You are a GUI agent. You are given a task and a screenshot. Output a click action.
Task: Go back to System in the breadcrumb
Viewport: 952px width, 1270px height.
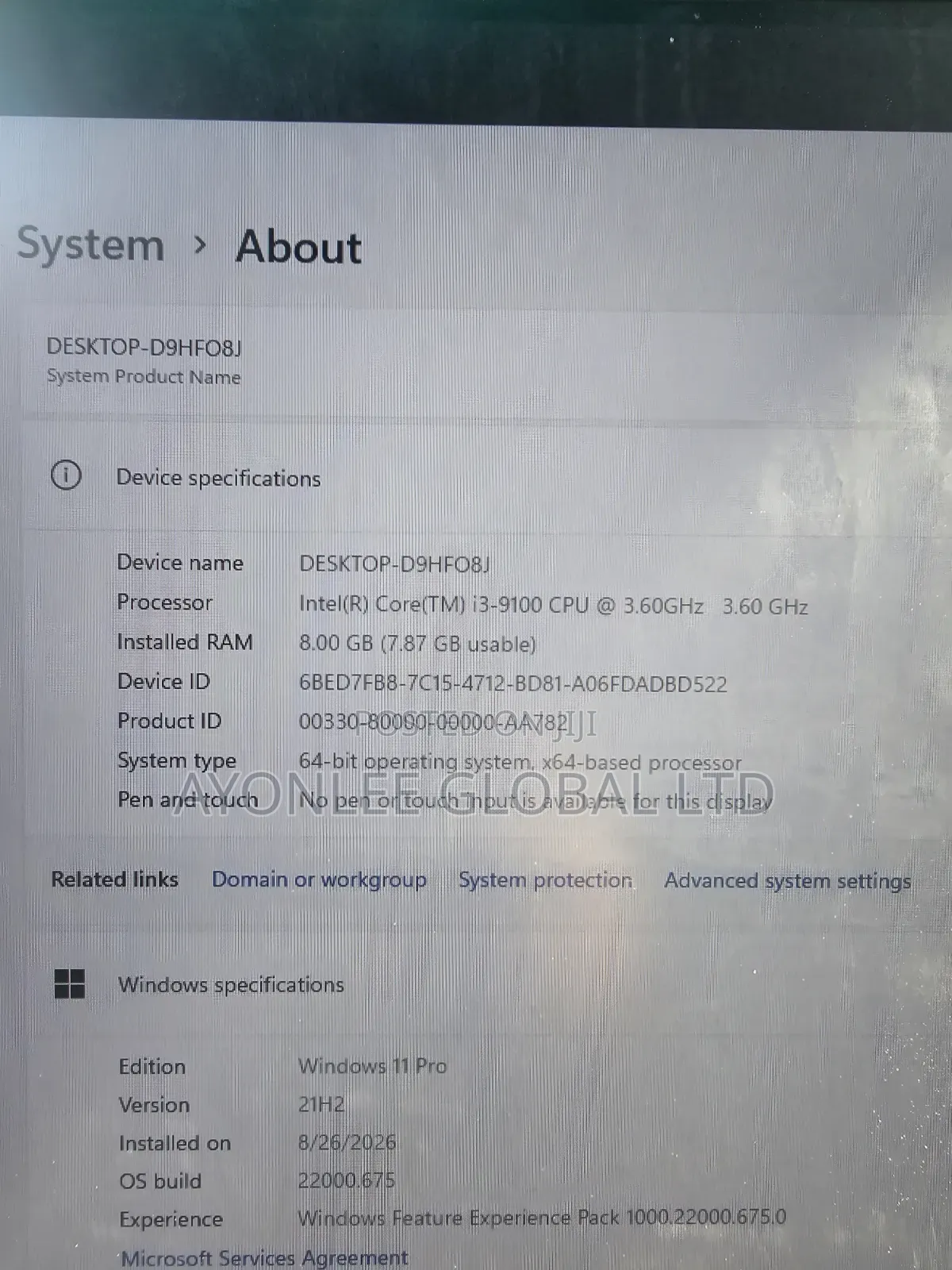pos(90,244)
